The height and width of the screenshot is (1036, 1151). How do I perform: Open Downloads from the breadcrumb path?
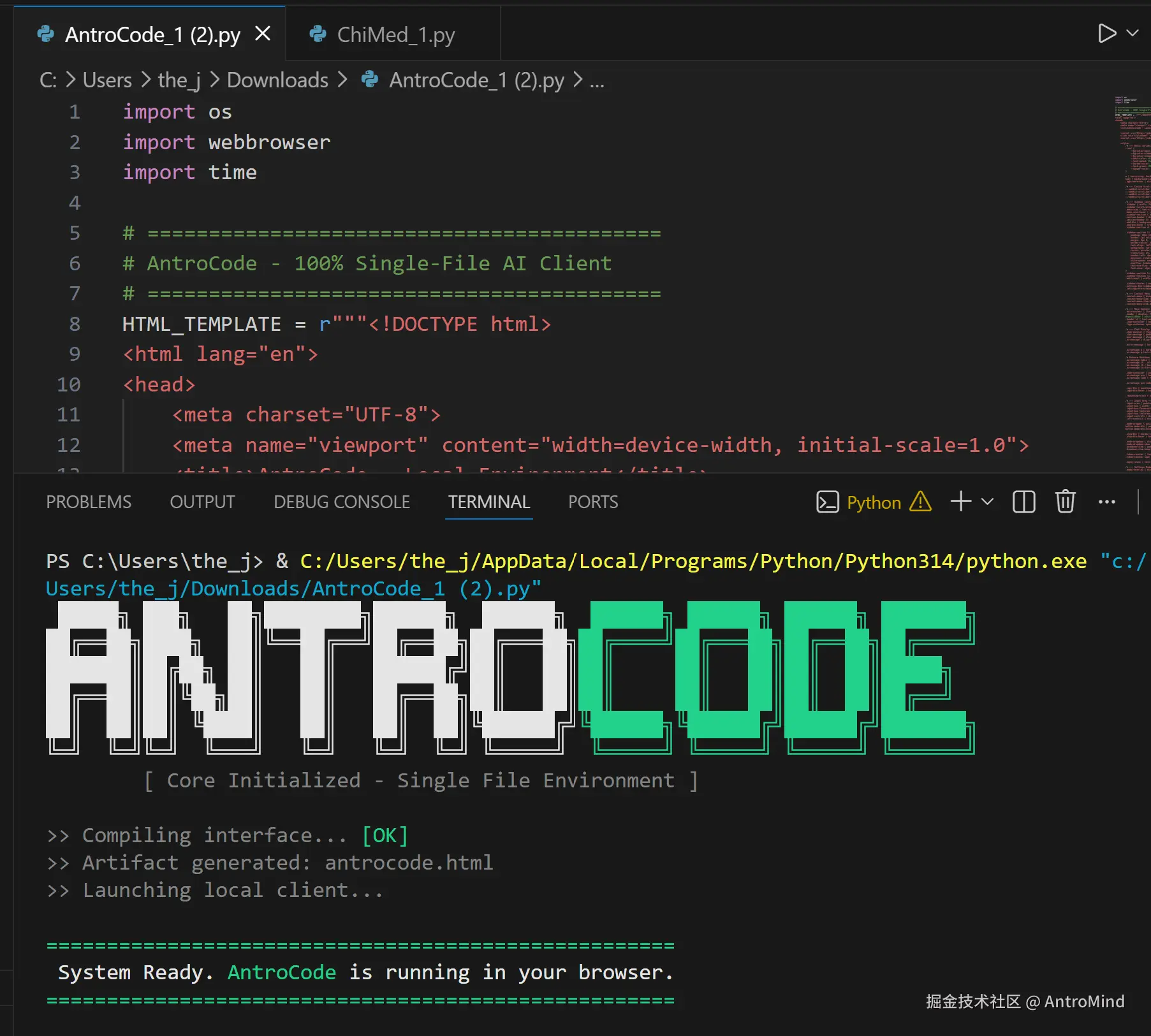pyautogui.click(x=277, y=80)
